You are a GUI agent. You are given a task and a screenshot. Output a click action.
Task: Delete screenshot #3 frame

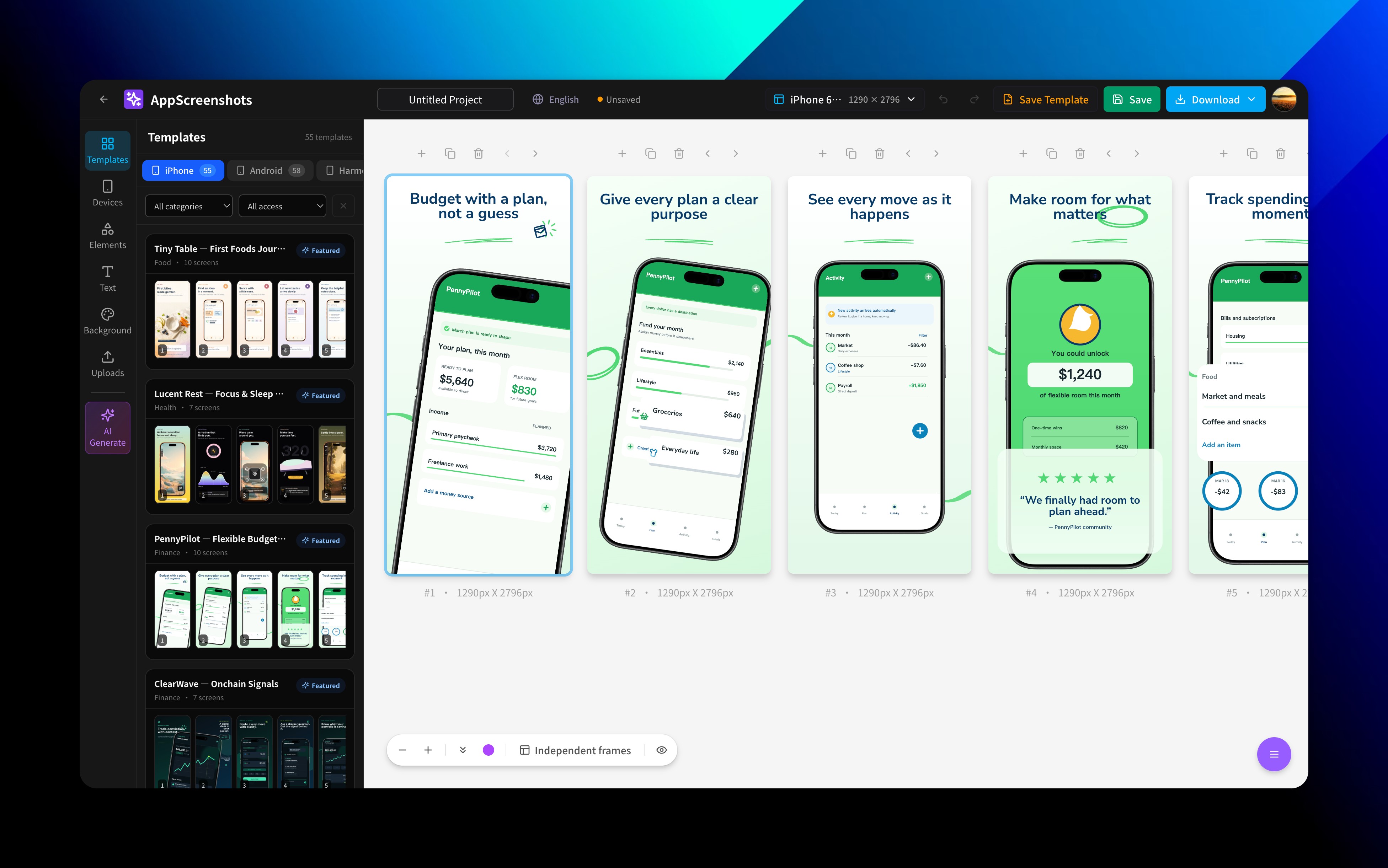coord(880,153)
